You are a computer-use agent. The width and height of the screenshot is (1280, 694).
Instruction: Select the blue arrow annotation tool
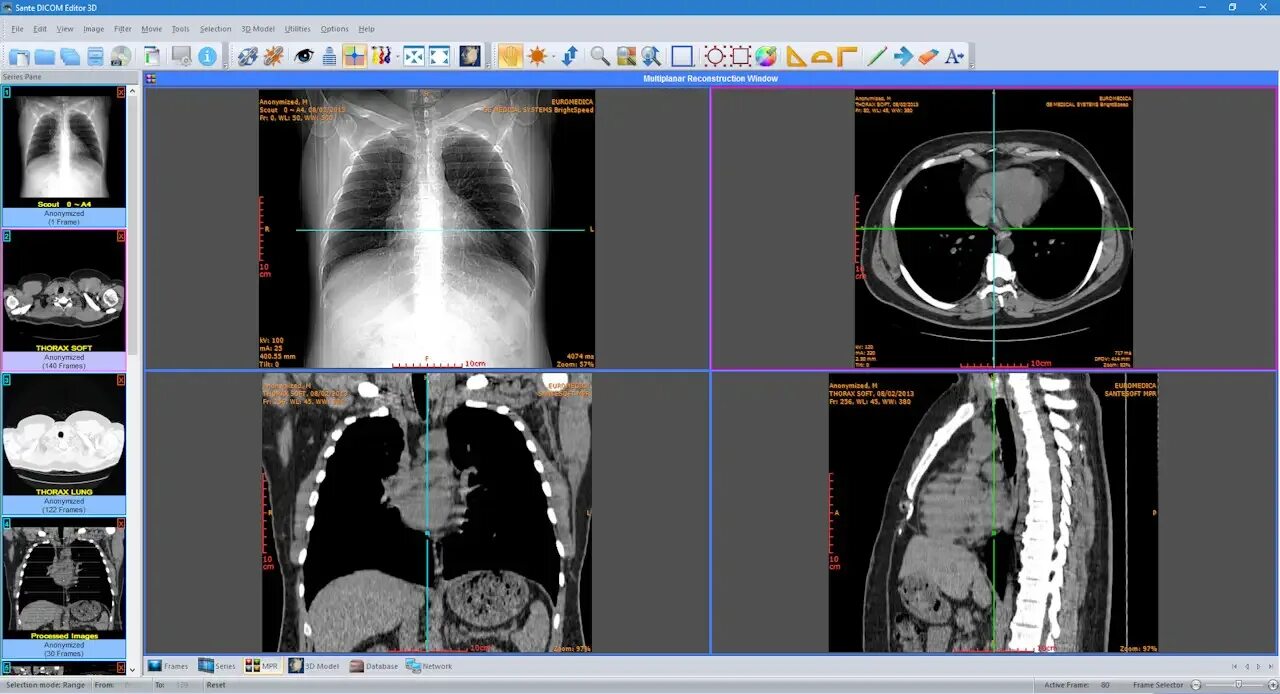(x=904, y=56)
